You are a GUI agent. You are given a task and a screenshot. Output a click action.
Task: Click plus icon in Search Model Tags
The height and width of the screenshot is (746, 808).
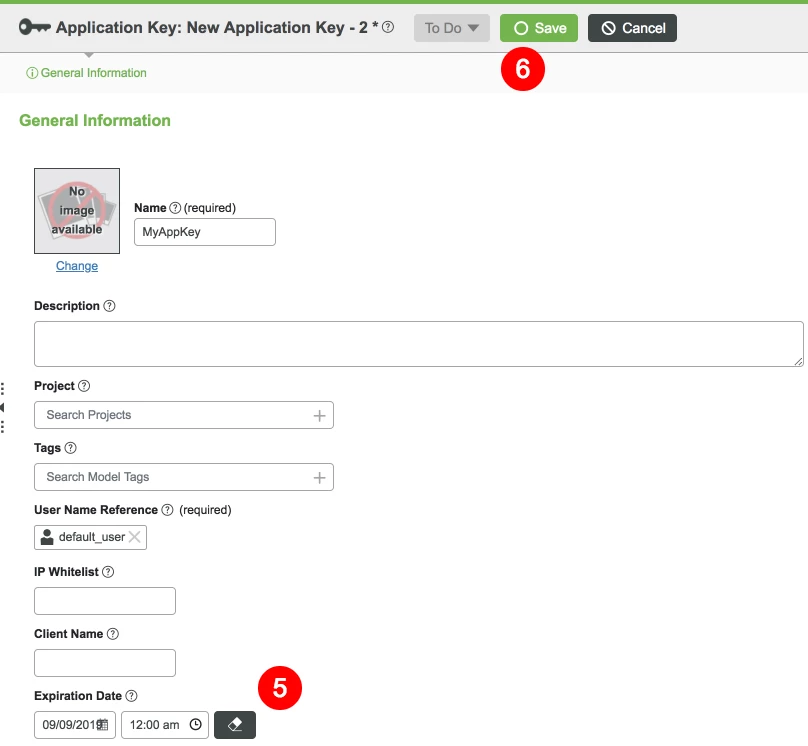(x=319, y=478)
